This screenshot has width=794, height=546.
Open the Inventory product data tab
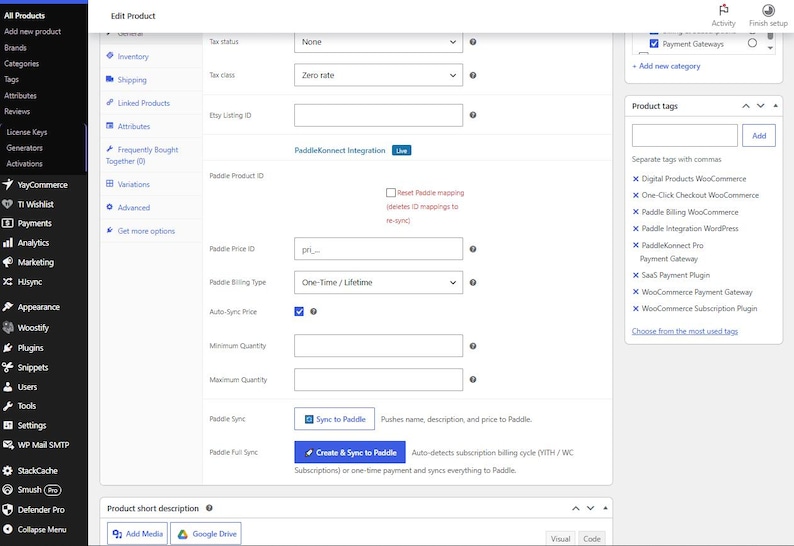coord(151,56)
